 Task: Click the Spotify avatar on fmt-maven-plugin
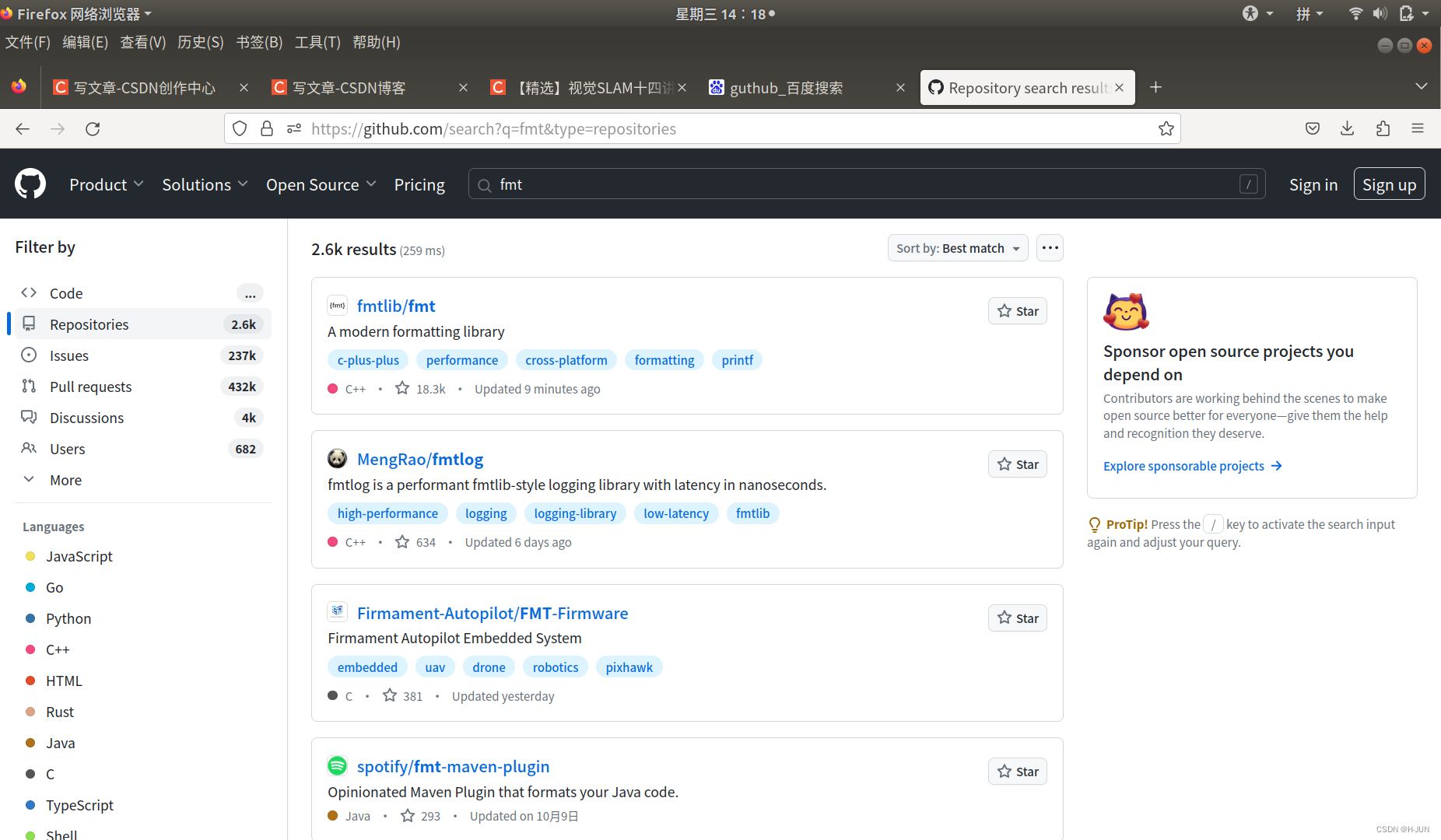(337, 765)
